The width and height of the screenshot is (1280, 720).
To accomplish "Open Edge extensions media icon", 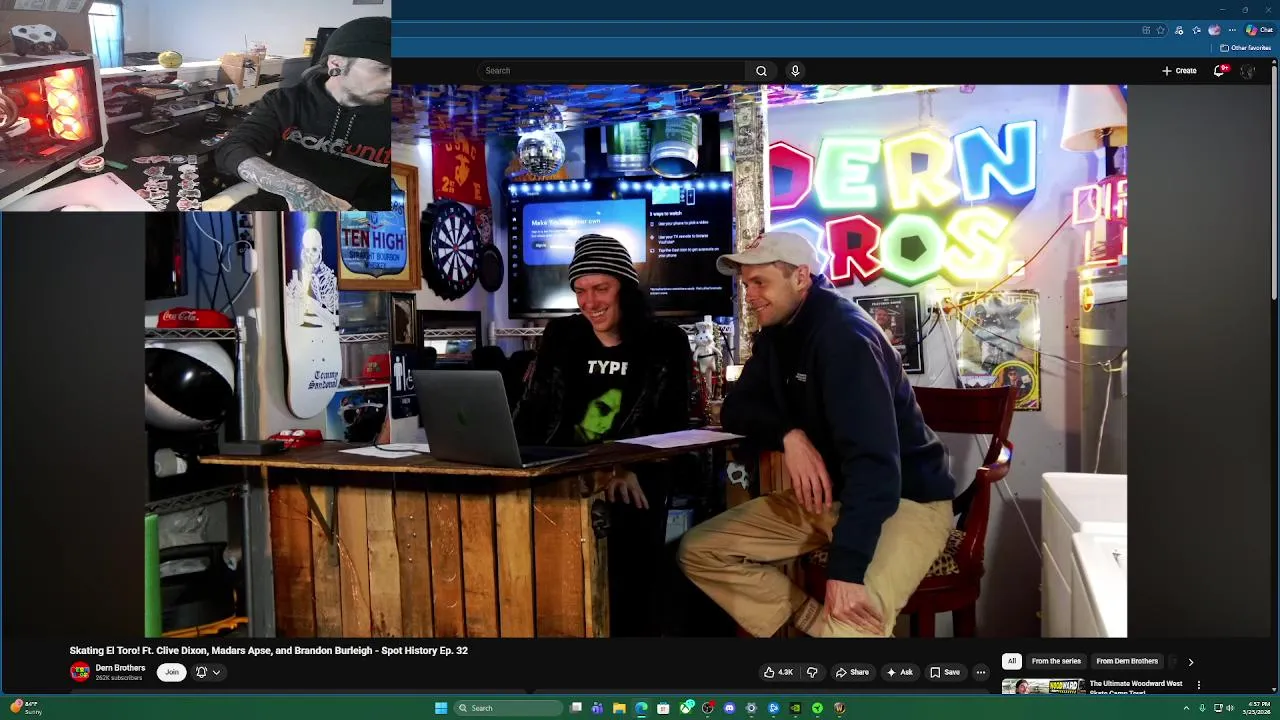I will coord(1179,30).
